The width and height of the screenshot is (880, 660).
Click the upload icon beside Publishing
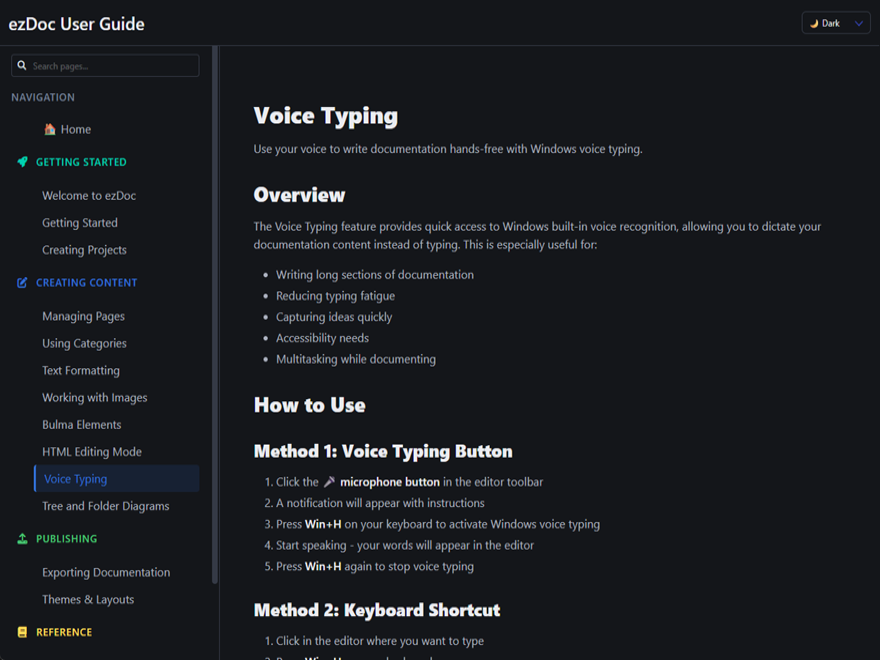(x=22, y=539)
